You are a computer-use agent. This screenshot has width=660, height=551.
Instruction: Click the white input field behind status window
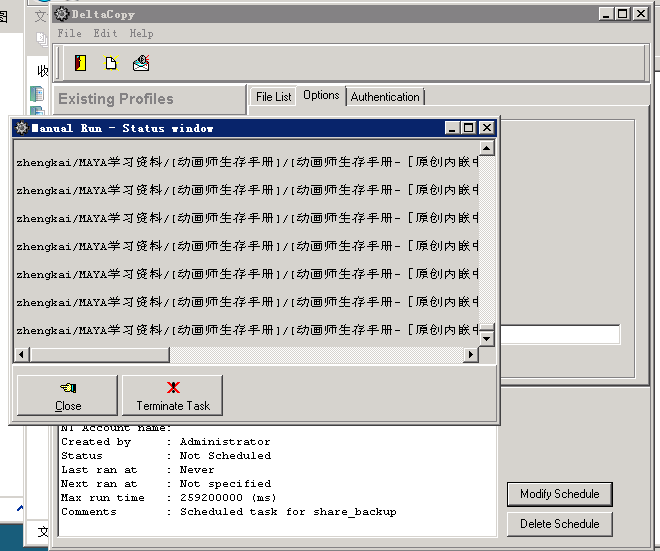click(x=560, y=334)
